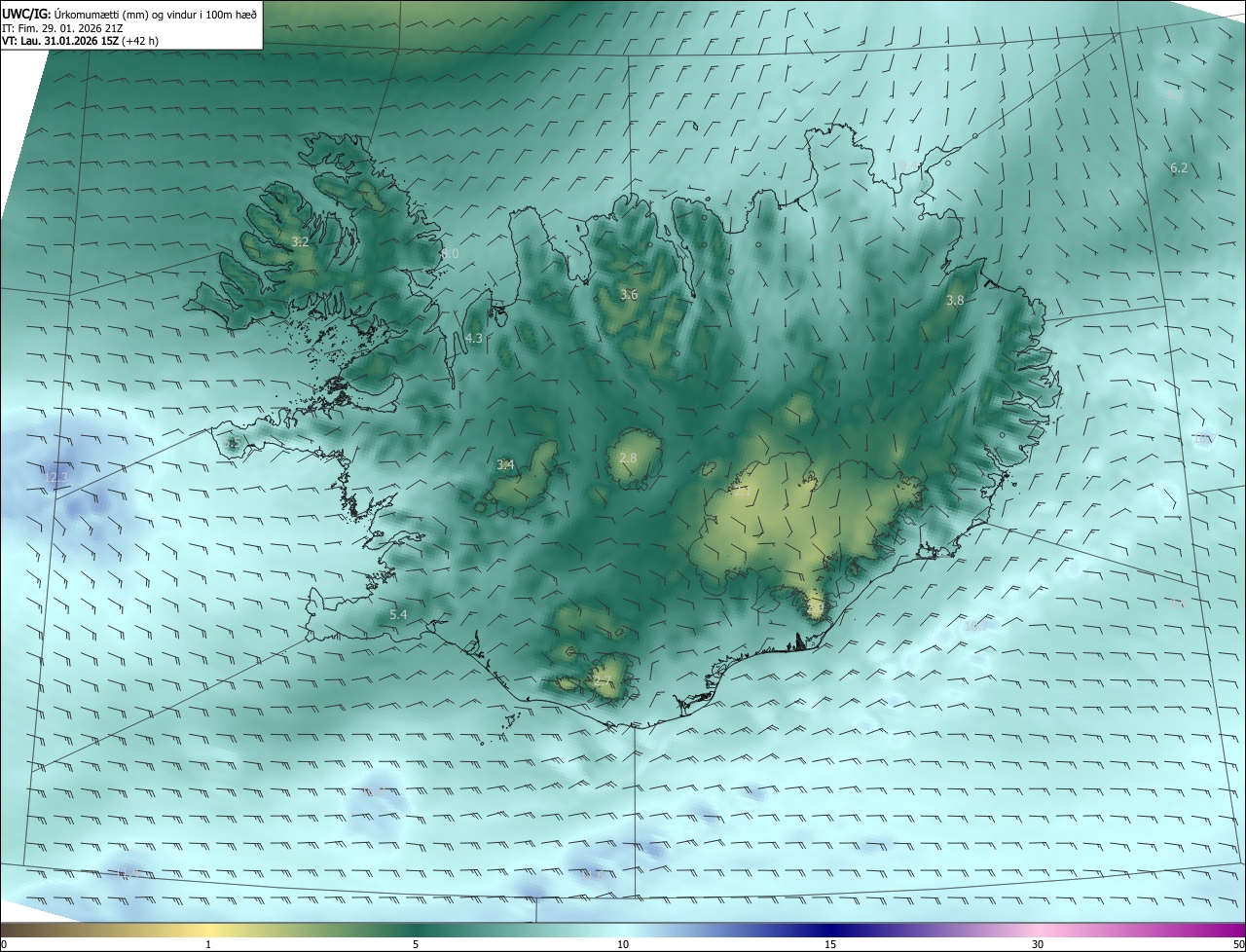Click the colorbar tick label 15

coord(830,944)
